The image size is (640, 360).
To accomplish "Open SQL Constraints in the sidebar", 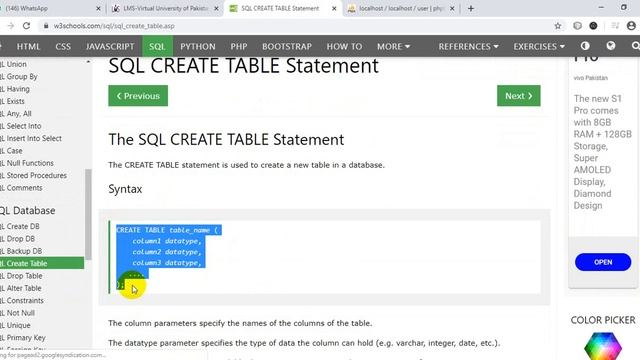I will (41, 300).
